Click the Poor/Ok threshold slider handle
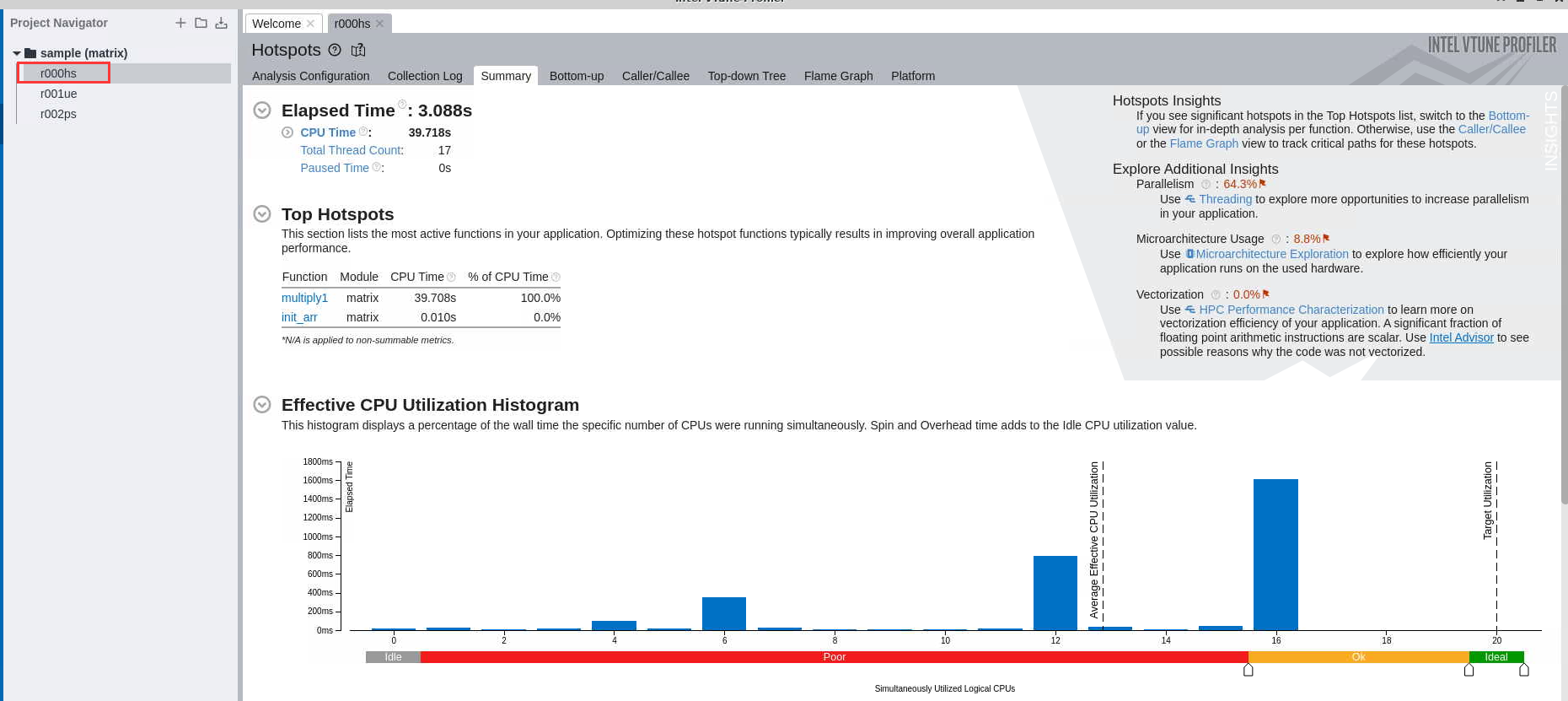Screen dimensions: 1568x701 [x=1248, y=670]
